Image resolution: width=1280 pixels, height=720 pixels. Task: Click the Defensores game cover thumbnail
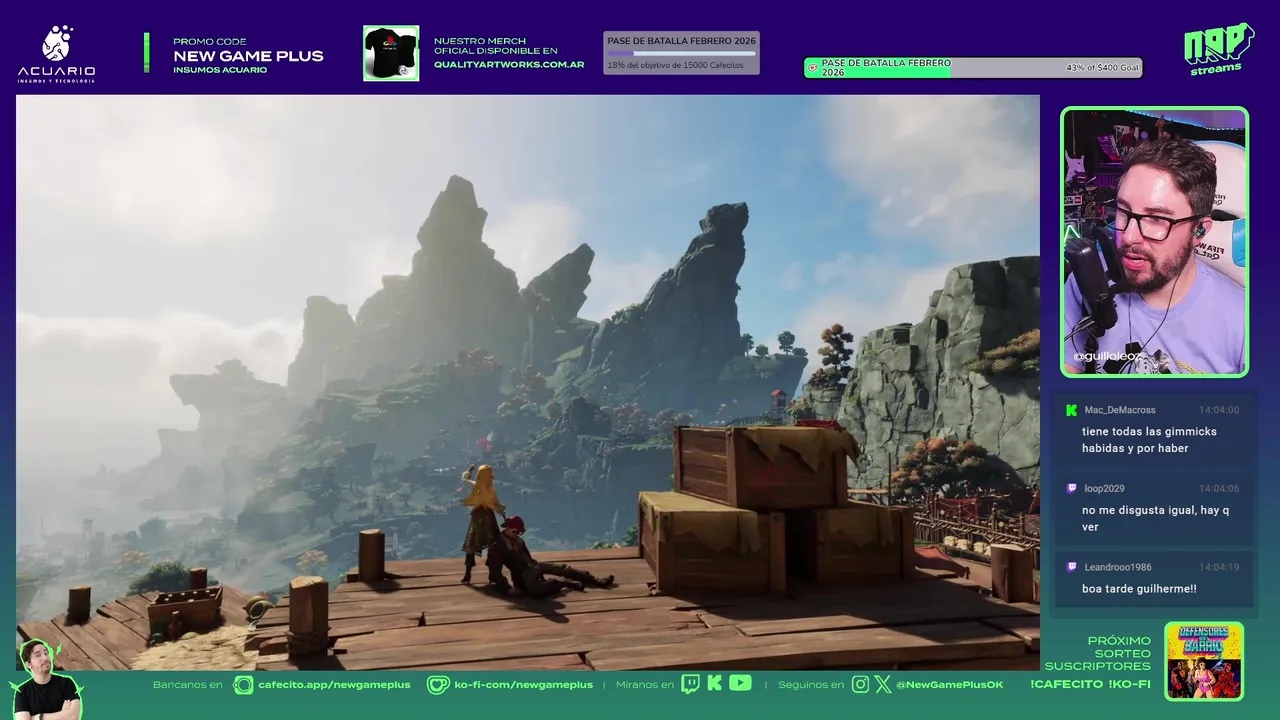click(x=1204, y=661)
